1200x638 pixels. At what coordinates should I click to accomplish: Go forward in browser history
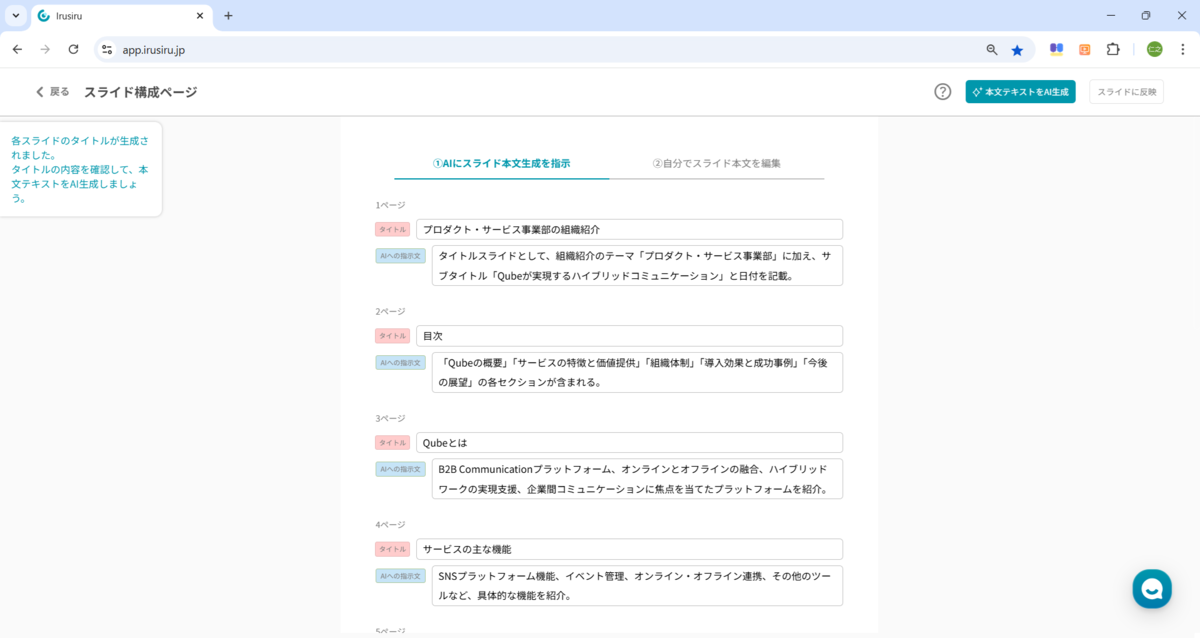tap(45, 49)
